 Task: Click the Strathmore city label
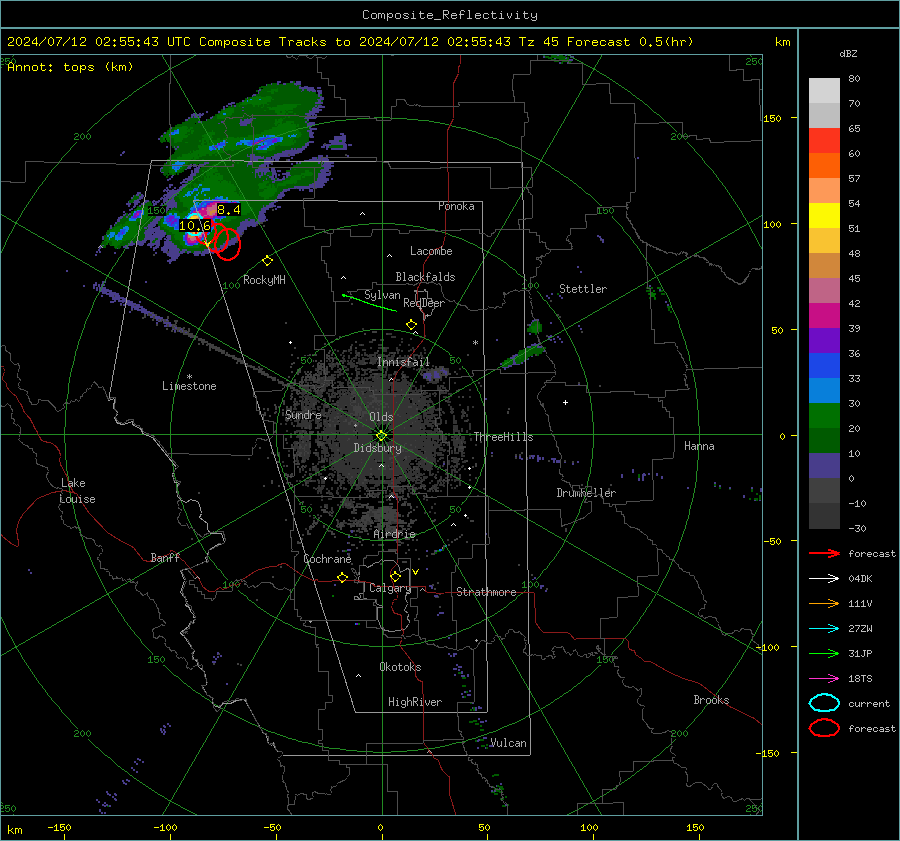486,592
